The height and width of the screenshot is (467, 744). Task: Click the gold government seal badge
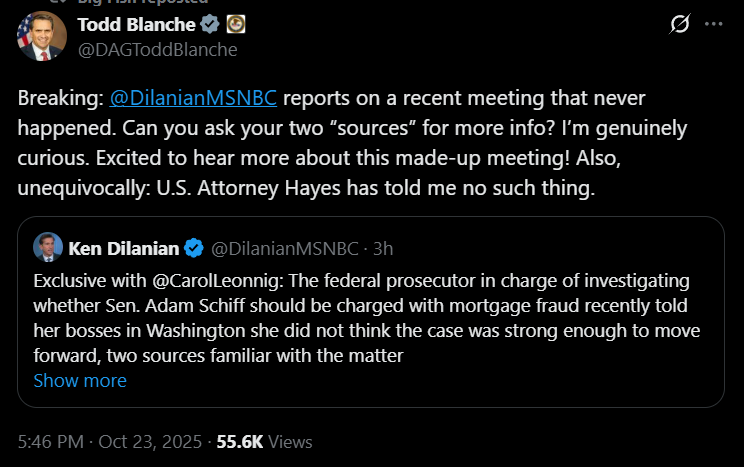pyautogui.click(x=235, y=23)
